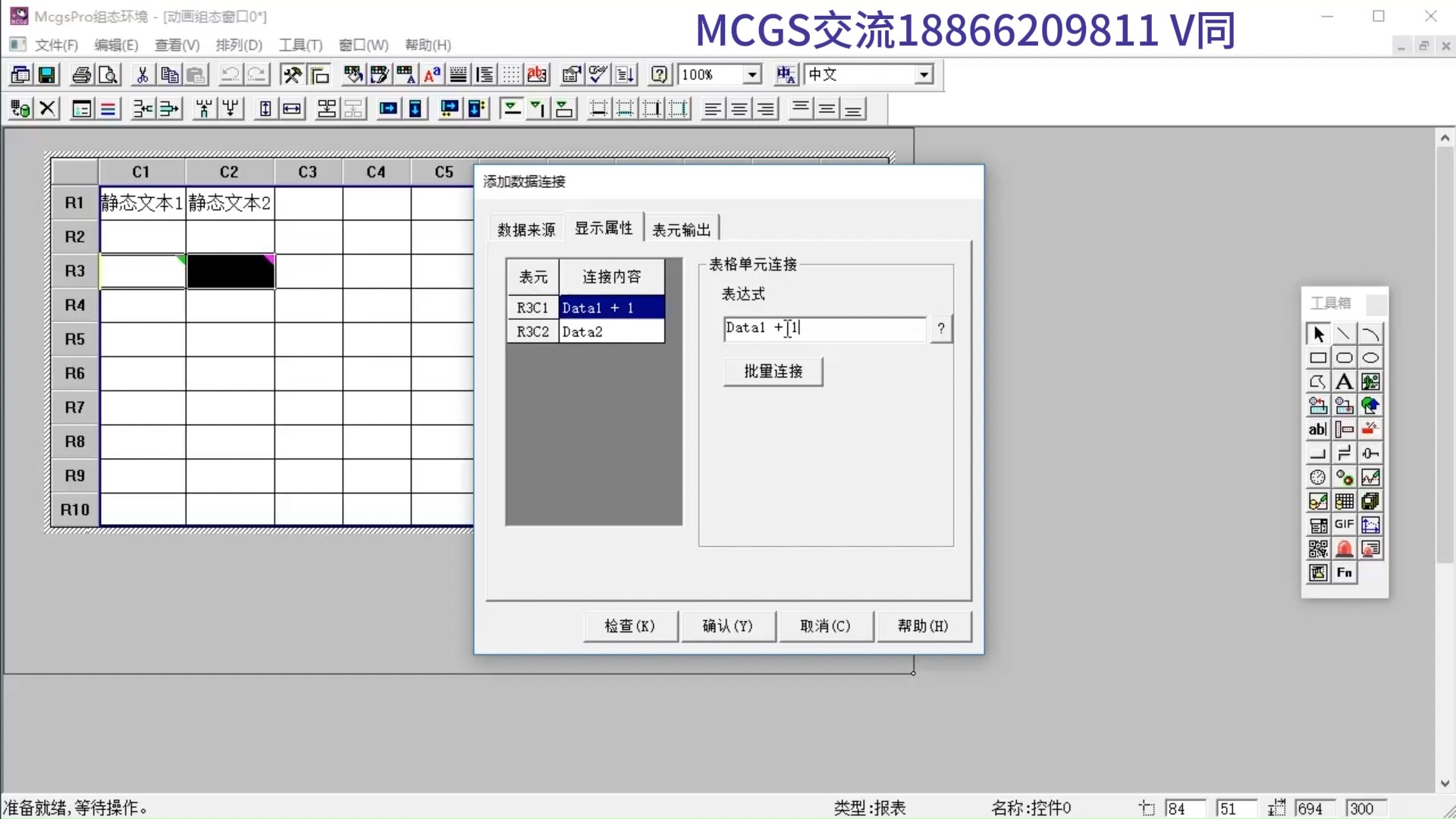Click the 批量连接 button
The image size is (1456, 819).
click(x=773, y=372)
